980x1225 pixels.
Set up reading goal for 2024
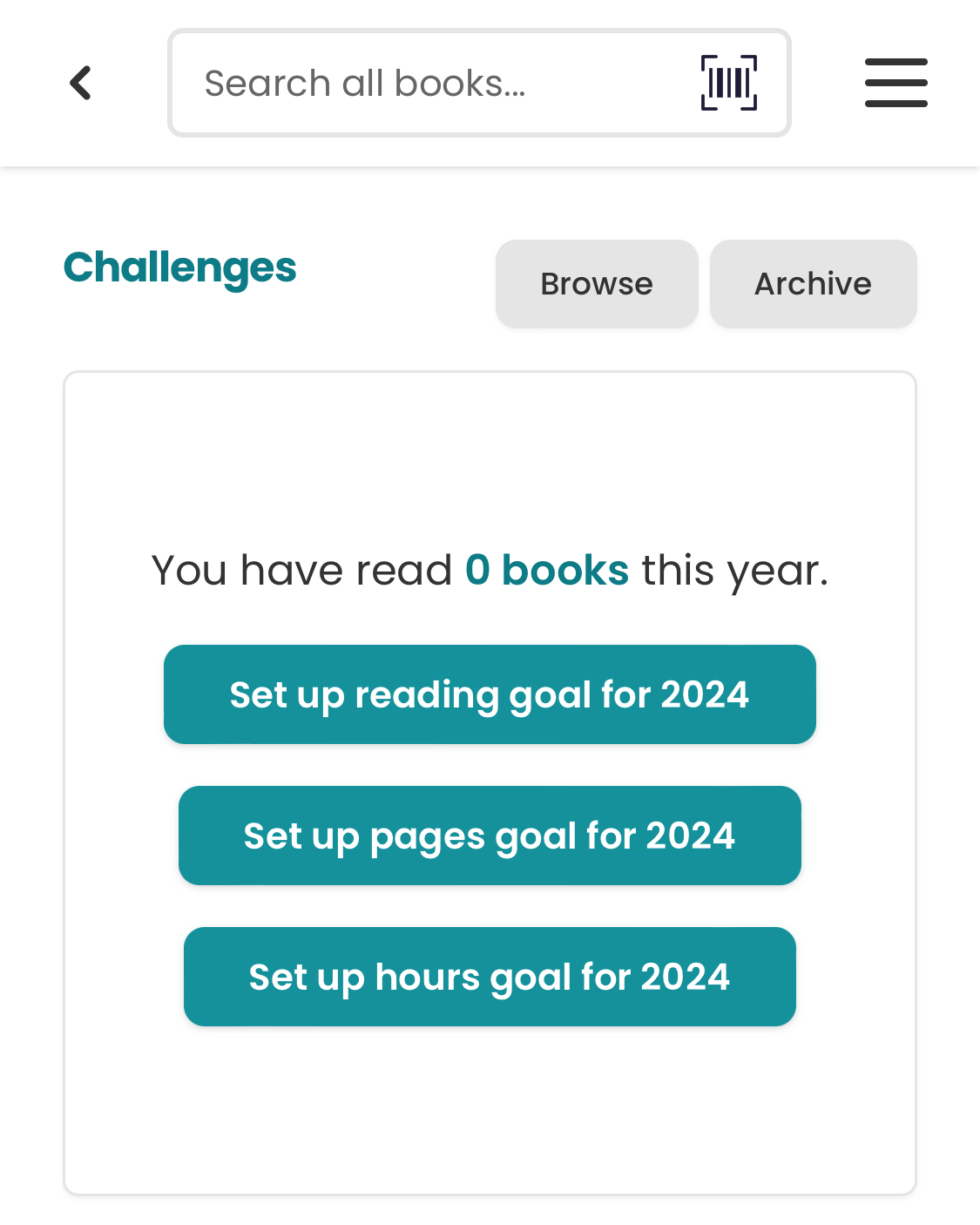pyautogui.click(x=490, y=694)
